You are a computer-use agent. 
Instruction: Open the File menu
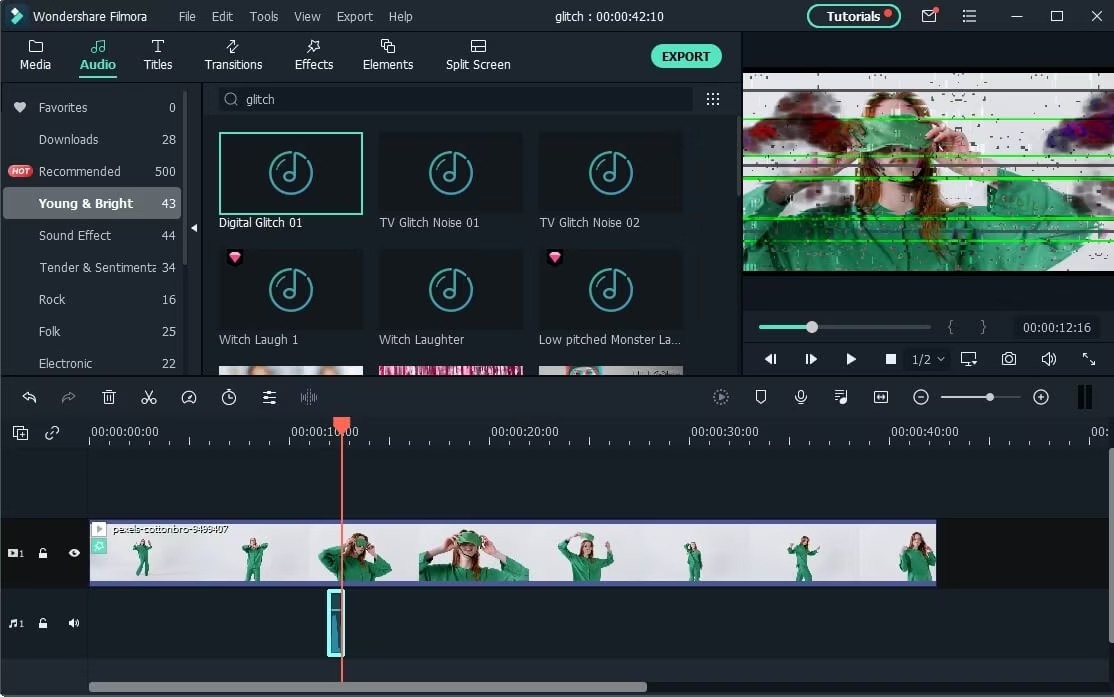pos(187,16)
